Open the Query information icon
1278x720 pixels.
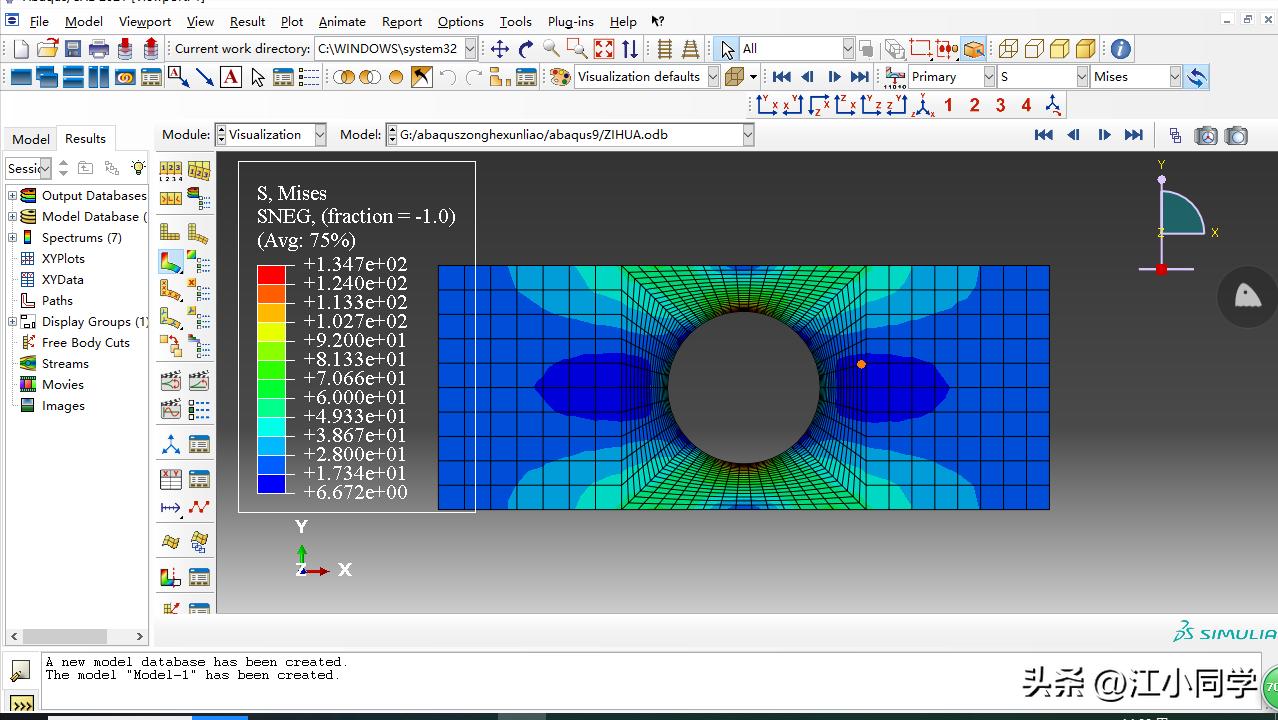1120,49
